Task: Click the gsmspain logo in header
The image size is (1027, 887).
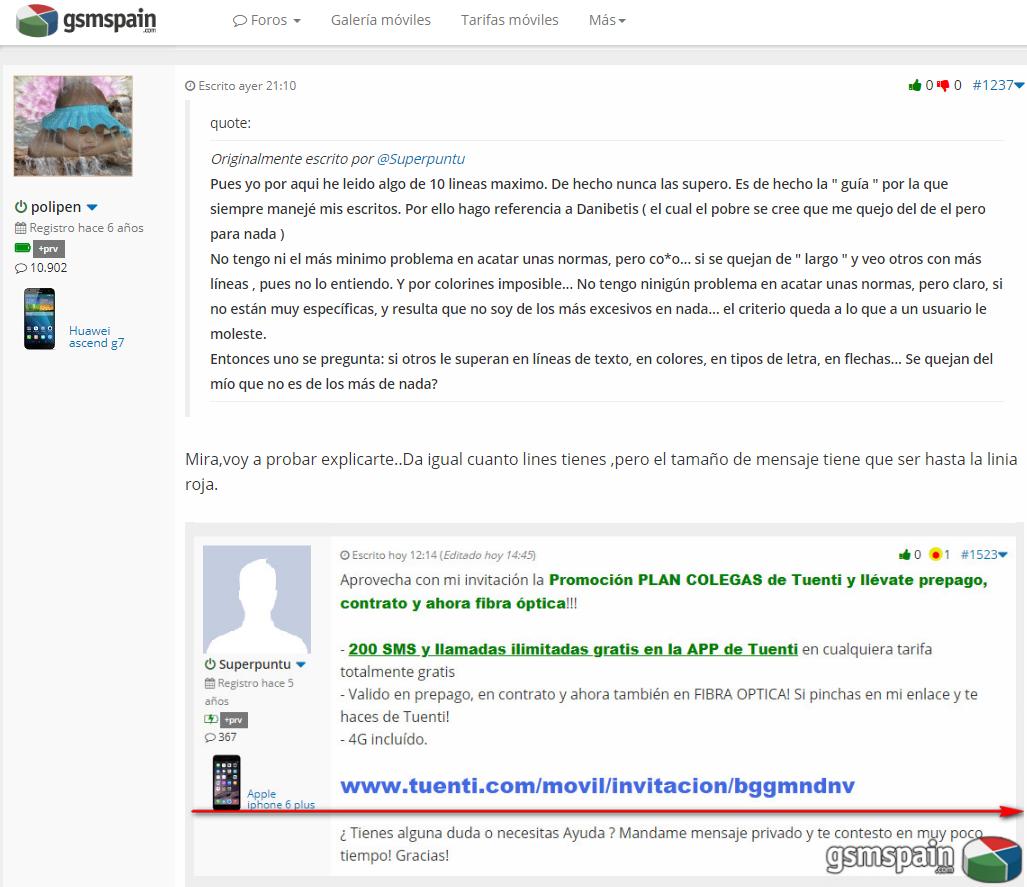Action: [x=86, y=20]
